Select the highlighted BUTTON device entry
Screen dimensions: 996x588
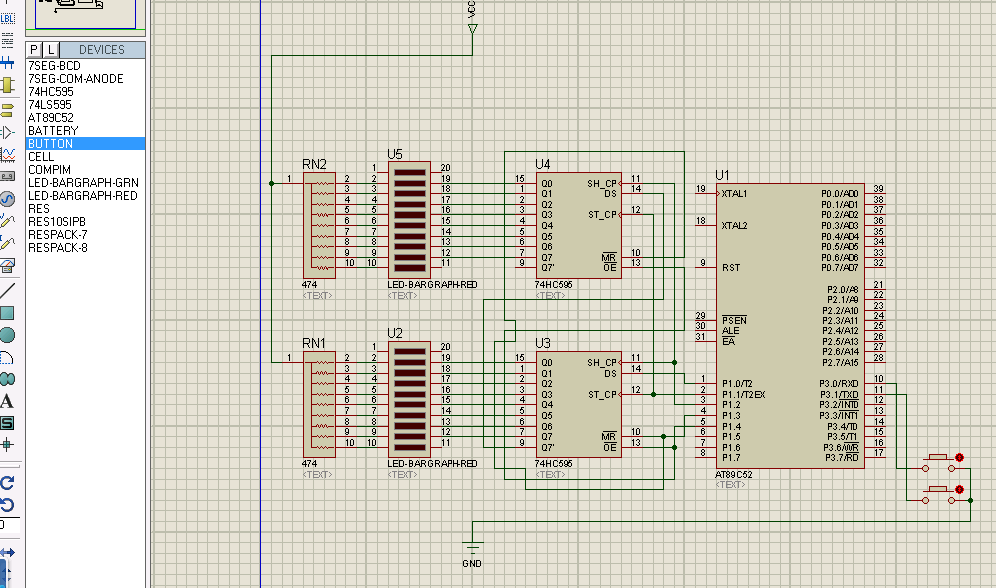(x=85, y=144)
